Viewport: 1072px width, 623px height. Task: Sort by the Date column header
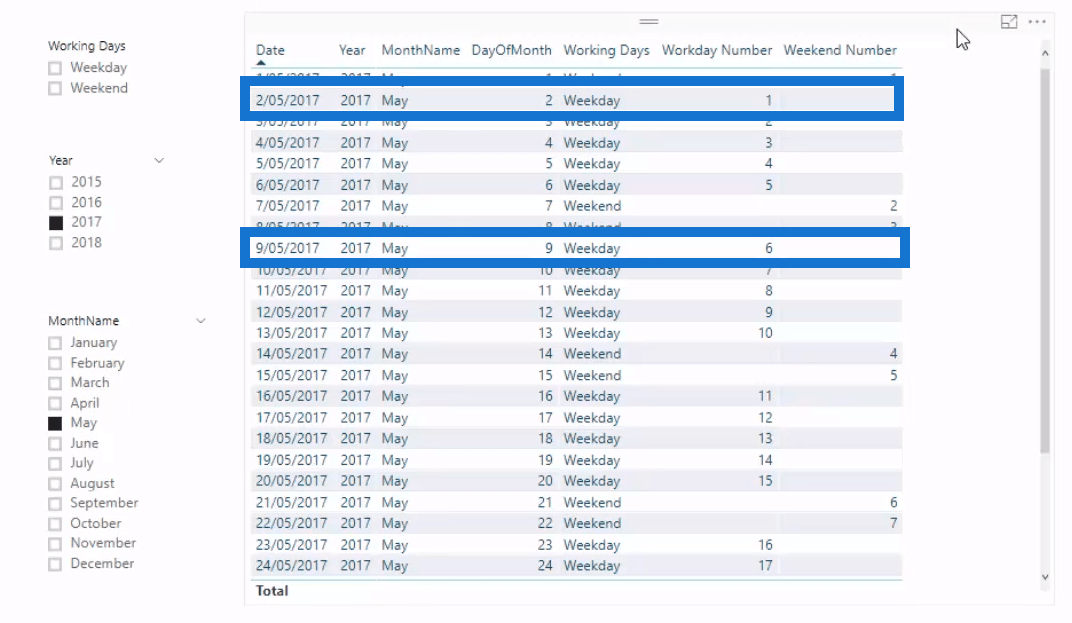click(270, 50)
